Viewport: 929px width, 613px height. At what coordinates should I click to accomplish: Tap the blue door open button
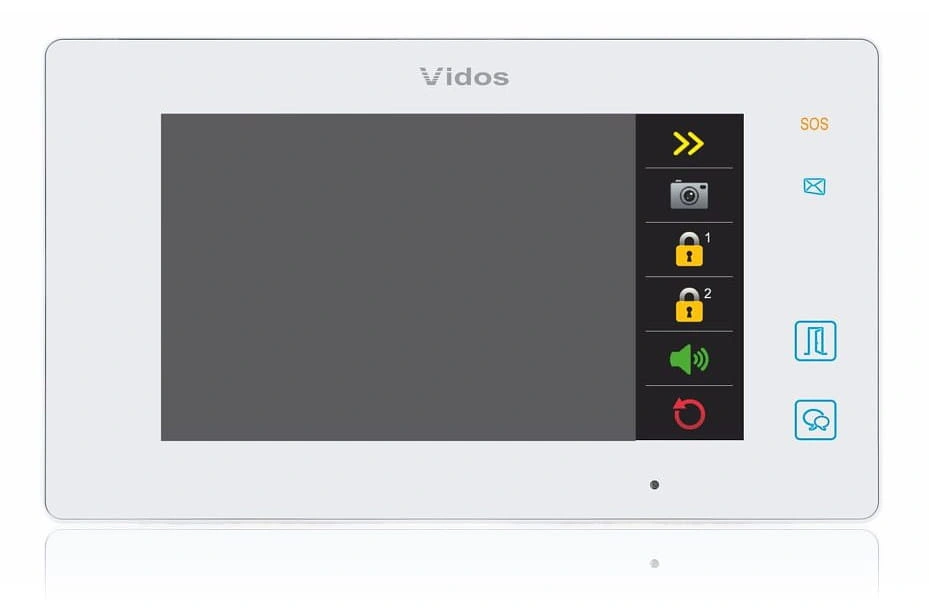click(x=815, y=341)
